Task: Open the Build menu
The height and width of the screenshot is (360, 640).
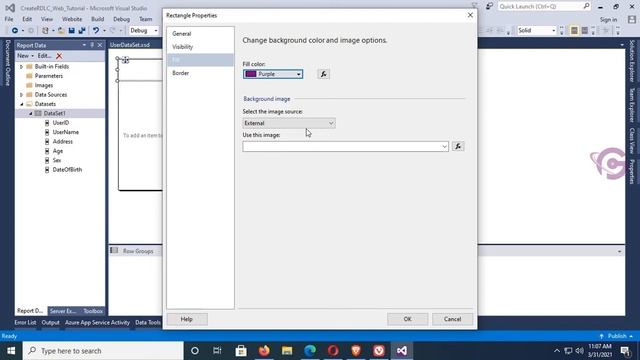Action: click(98, 19)
